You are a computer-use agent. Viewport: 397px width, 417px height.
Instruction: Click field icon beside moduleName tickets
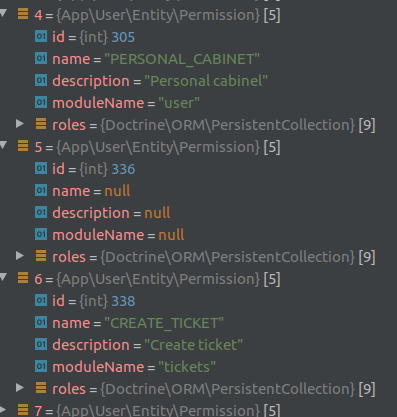pos(41,366)
